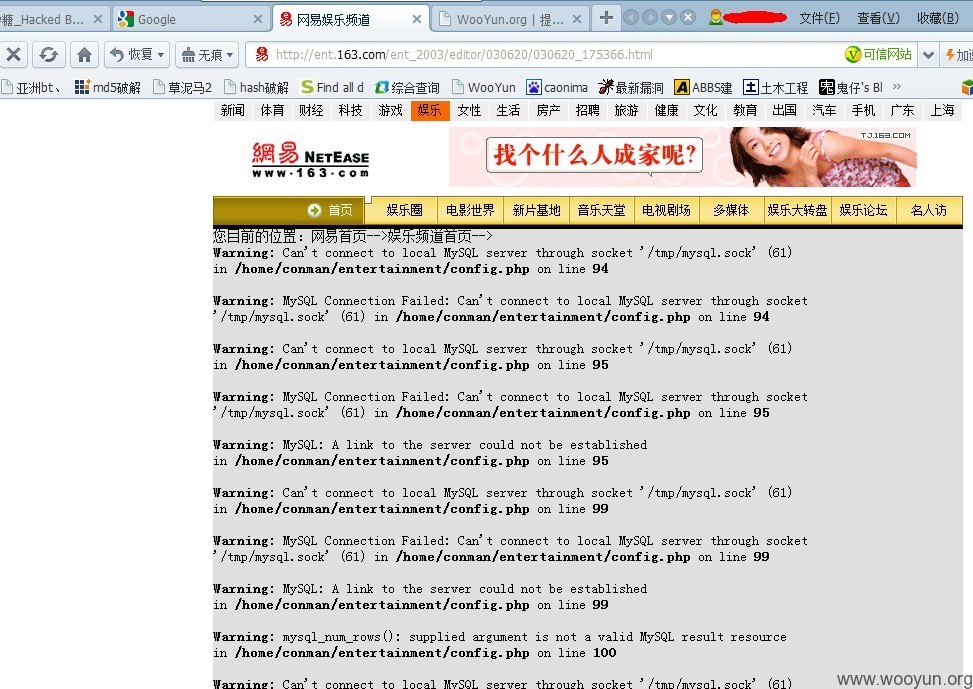Image resolution: width=973 pixels, height=689 pixels.
Task: Open the 娱乐圈 section tab
Action: point(404,210)
